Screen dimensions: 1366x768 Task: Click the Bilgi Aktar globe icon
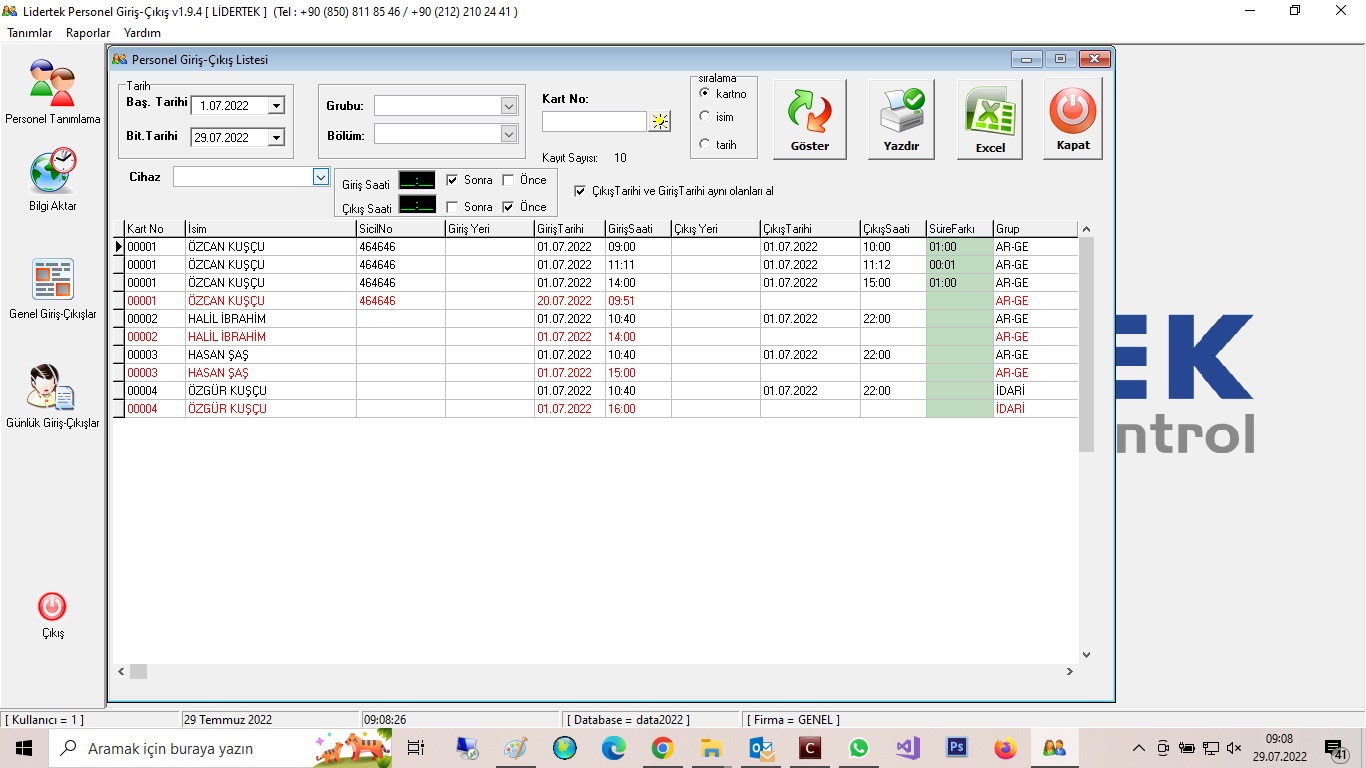[52, 172]
